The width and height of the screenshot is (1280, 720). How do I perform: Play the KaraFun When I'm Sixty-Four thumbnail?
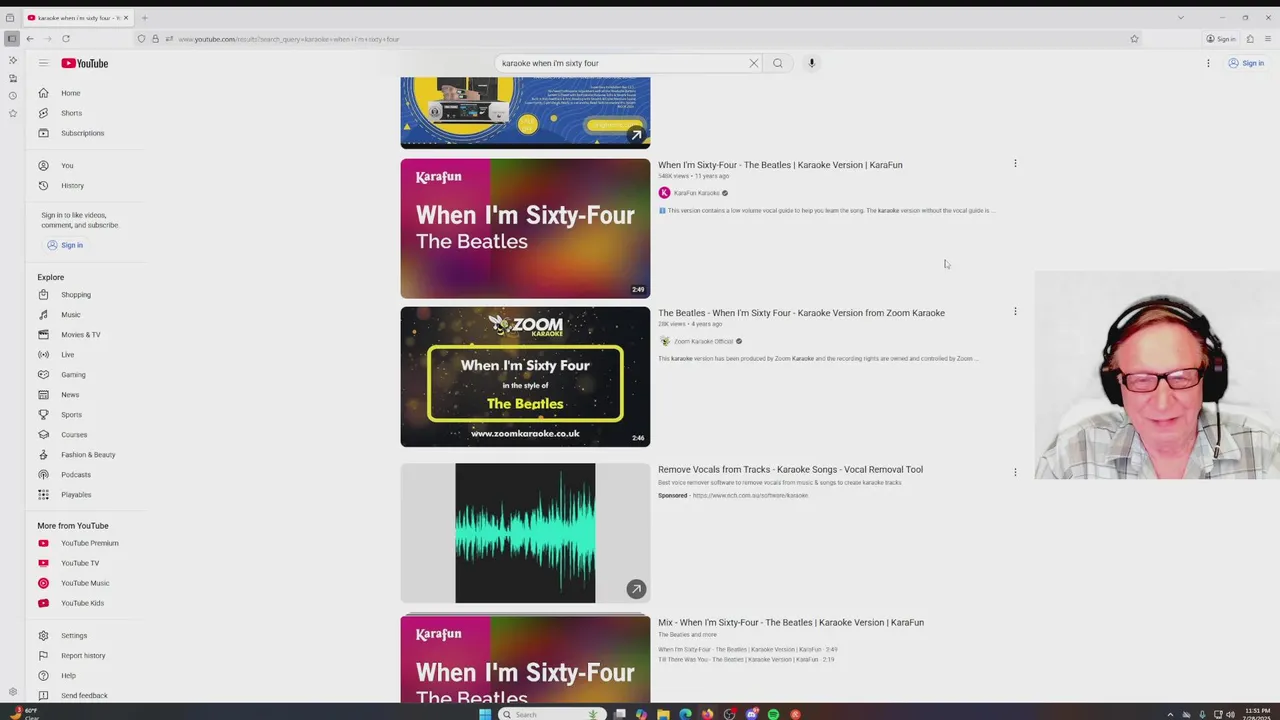point(525,229)
